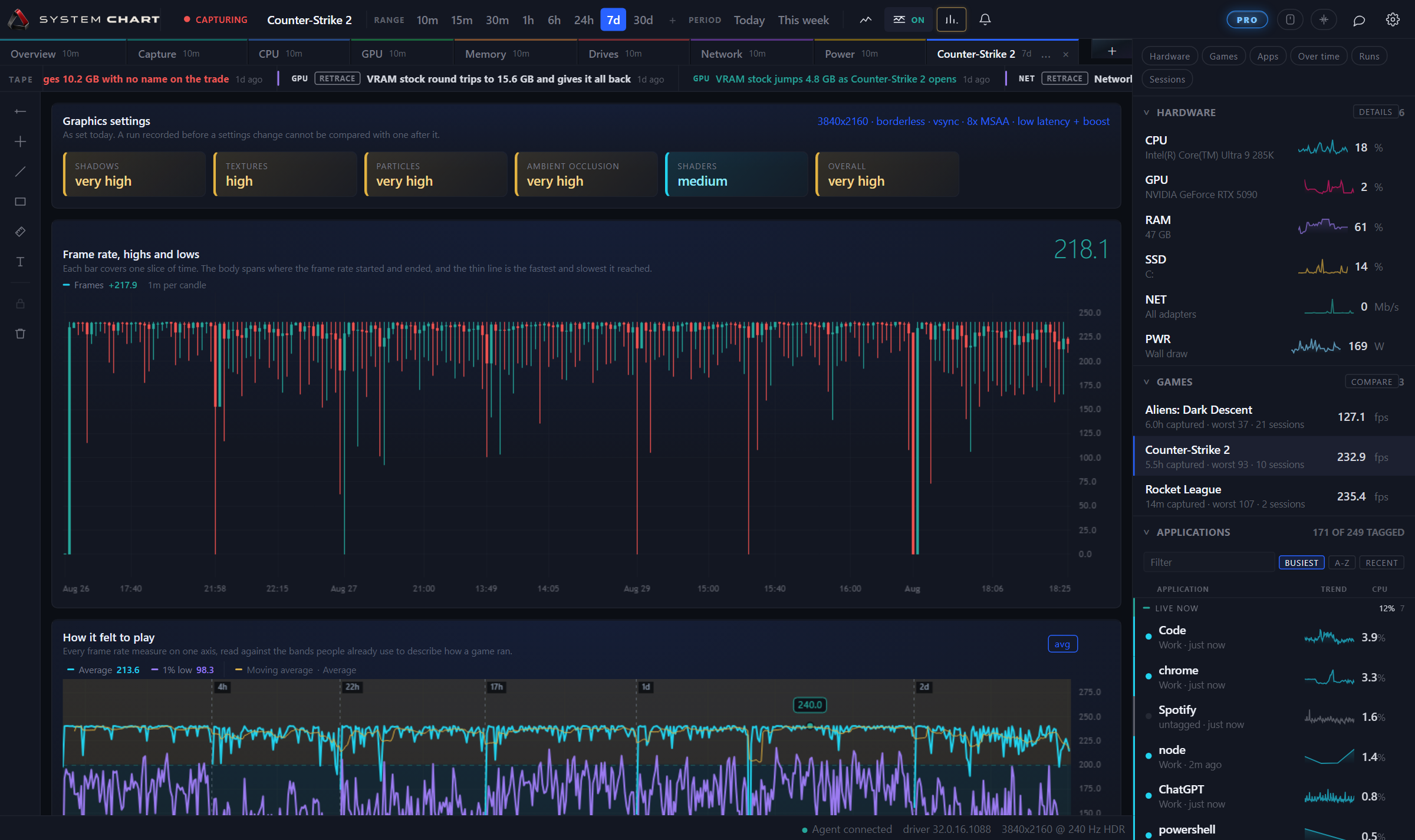Select the 10m range
1415x840 pixels.
[427, 20]
